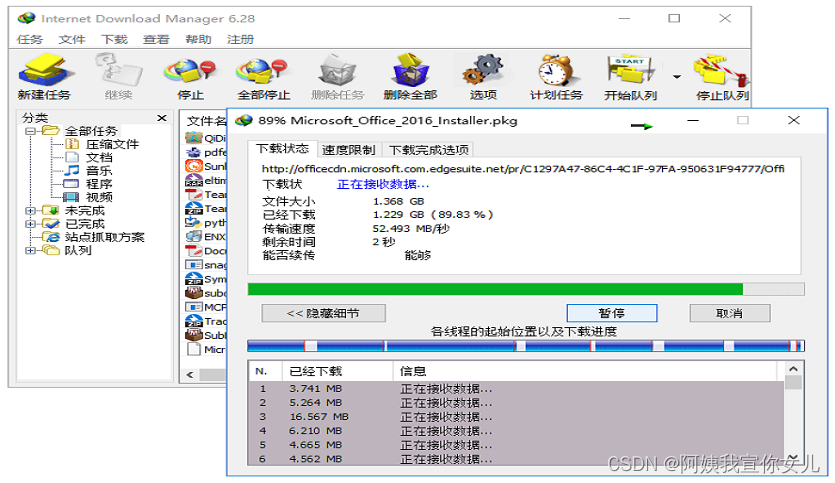The width and height of the screenshot is (835, 483).
Task: Click the 未完成 folder icon
Action: click(x=51, y=210)
